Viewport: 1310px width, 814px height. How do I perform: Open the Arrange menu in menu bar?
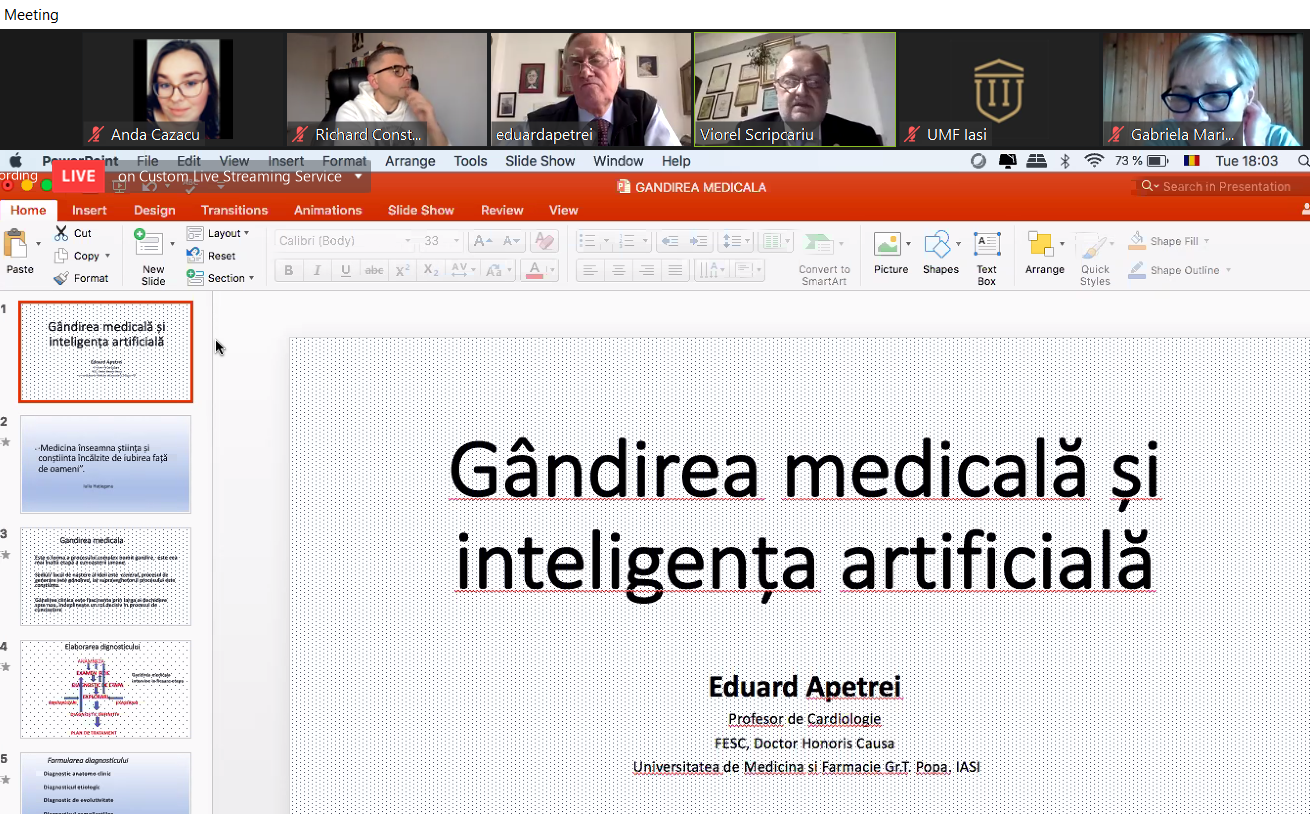point(410,161)
